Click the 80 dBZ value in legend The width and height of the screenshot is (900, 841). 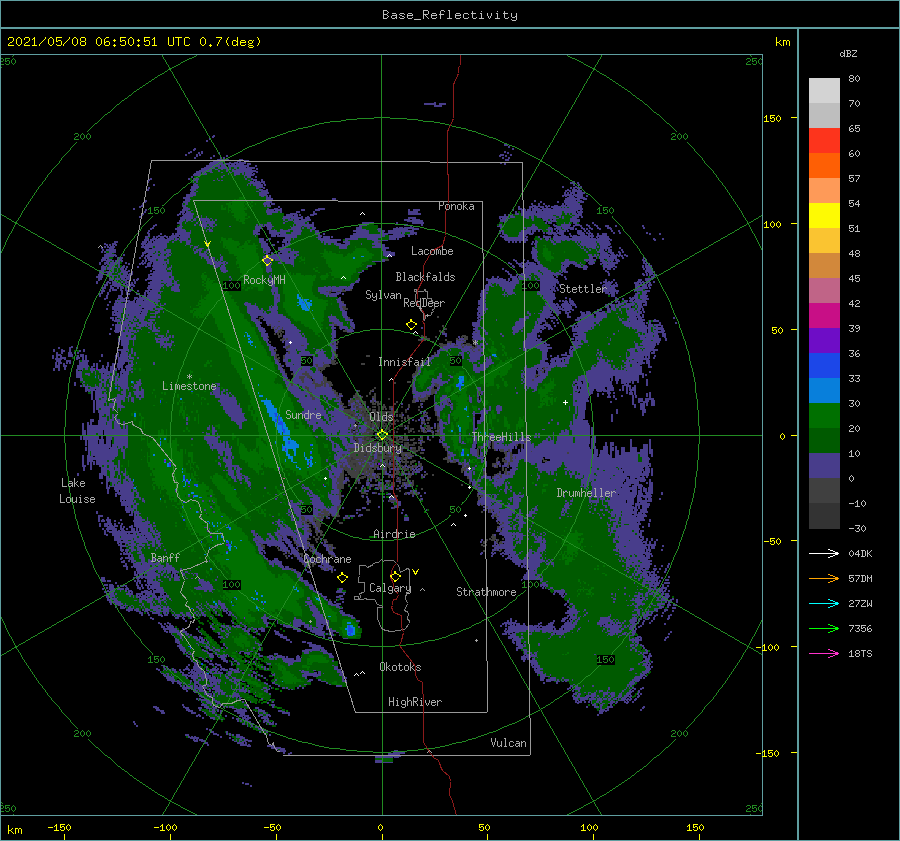854,79
